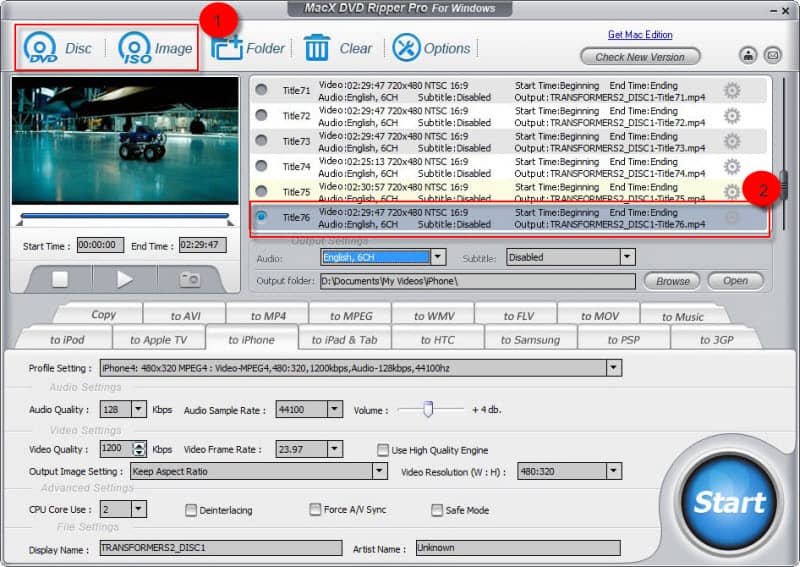
Task: Switch to the to FLV tab
Action: tap(518, 316)
